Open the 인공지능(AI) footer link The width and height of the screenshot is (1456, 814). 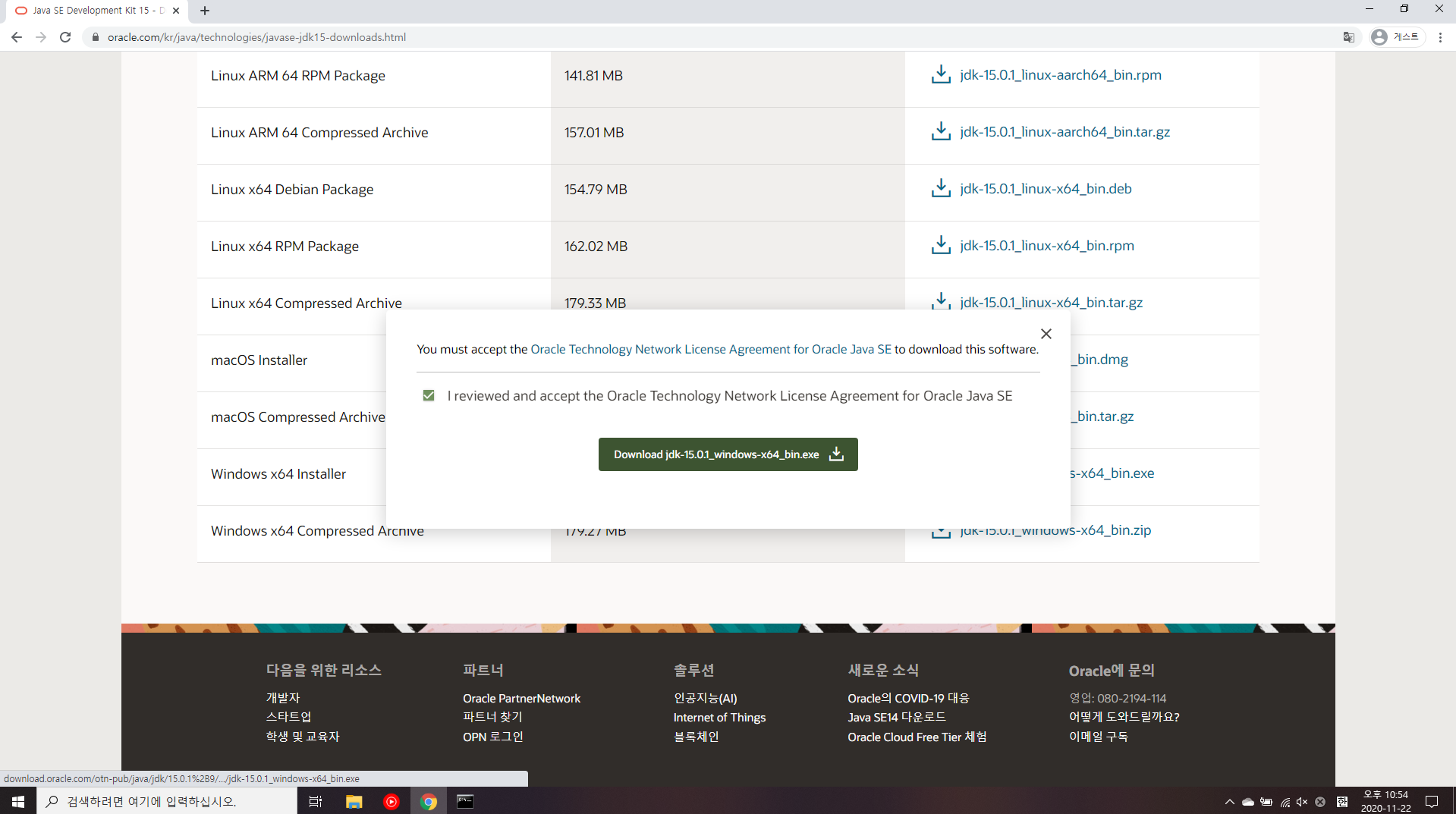tap(706, 698)
